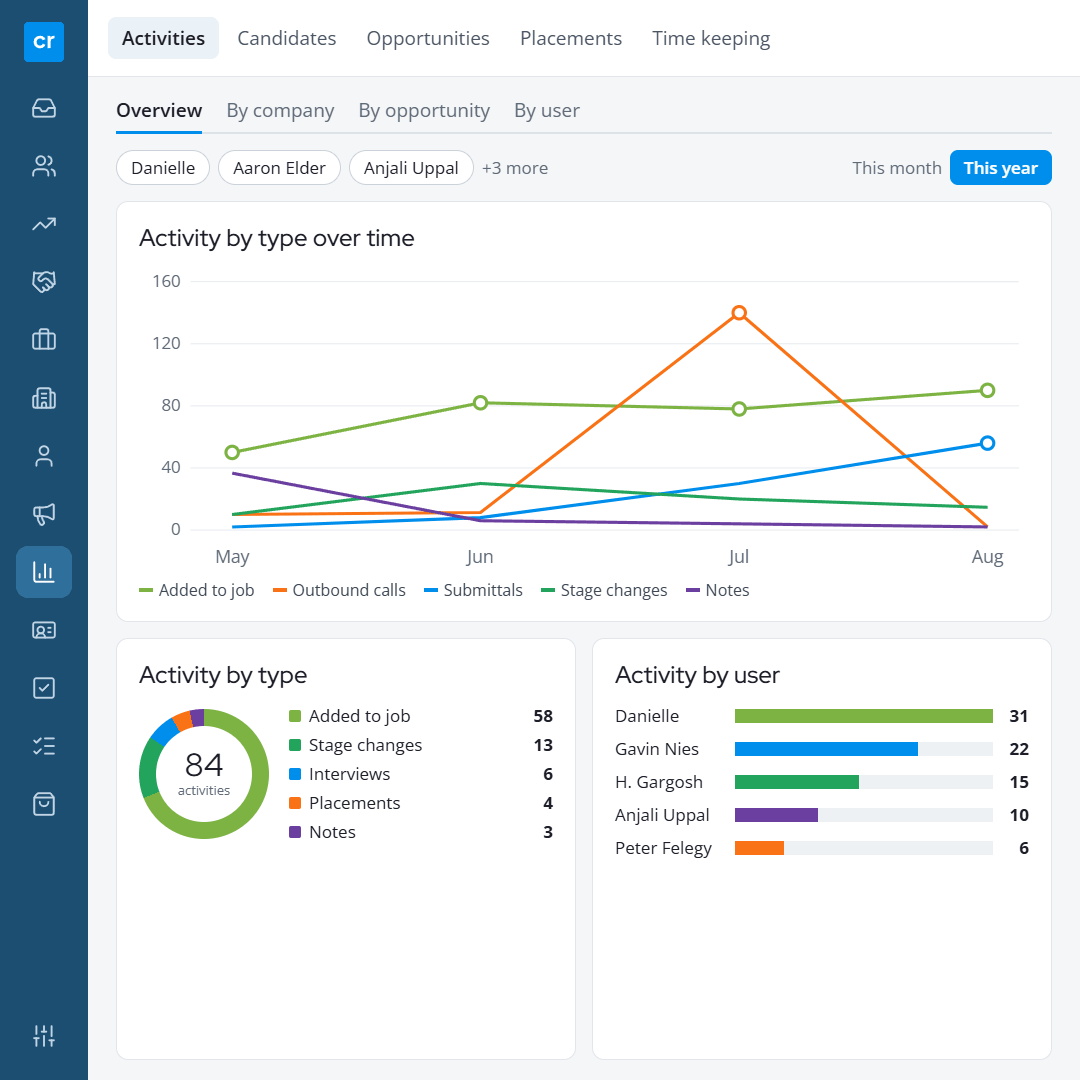Select the bar chart reports icon

[x=43, y=572]
